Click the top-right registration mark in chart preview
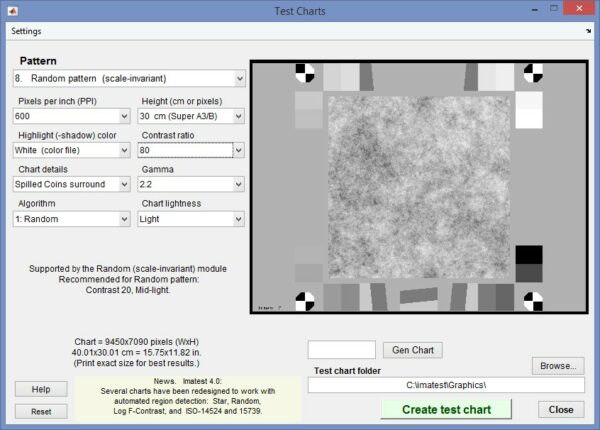 point(534,73)
